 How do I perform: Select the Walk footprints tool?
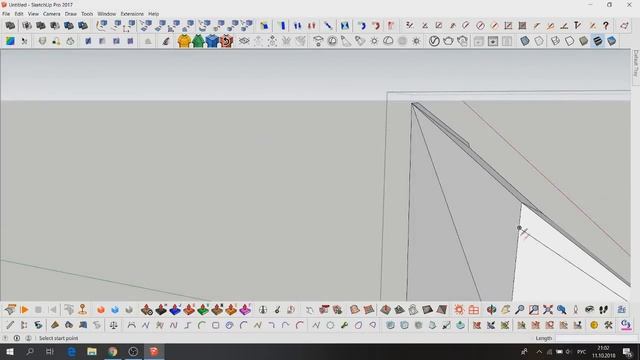[604, 310]
